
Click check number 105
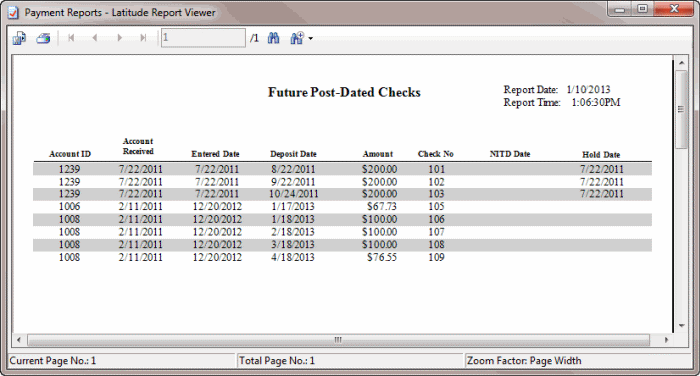click(x=437, y=206)
